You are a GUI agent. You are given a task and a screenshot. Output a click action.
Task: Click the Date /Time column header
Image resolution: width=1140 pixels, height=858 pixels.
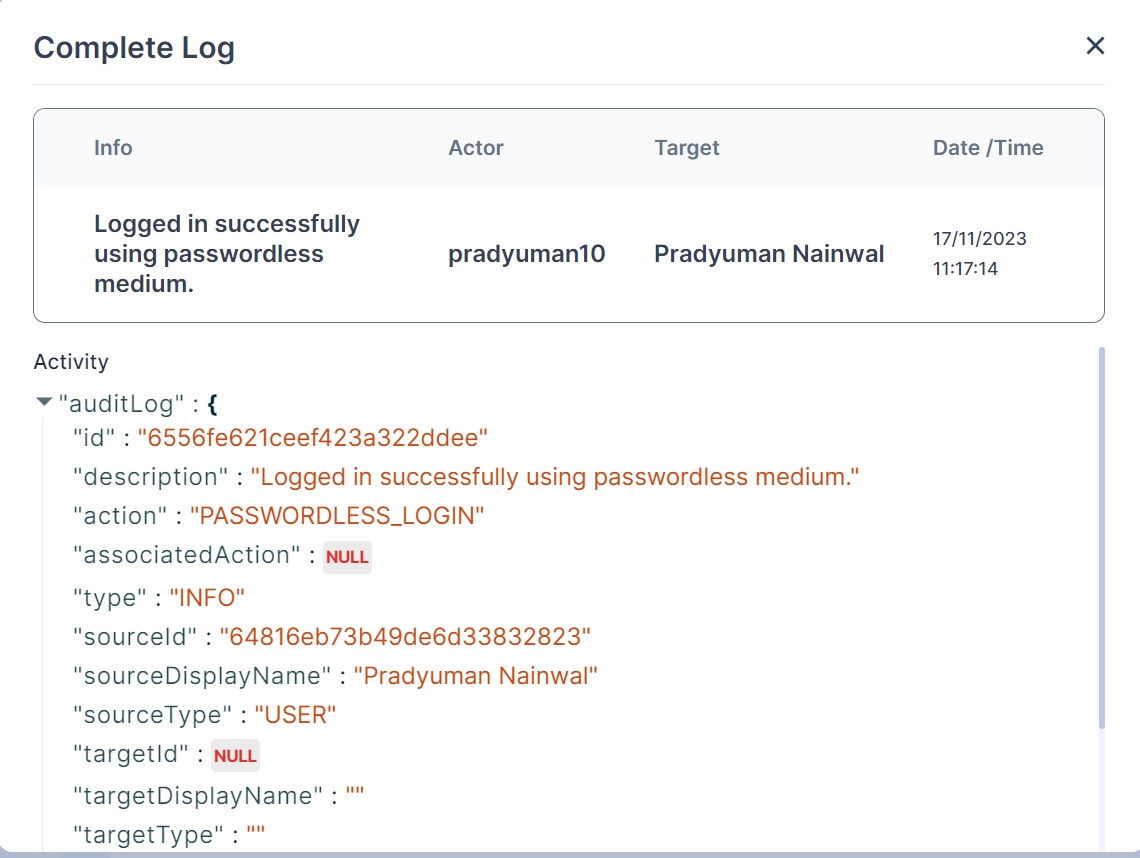click(x=987, y=148)
